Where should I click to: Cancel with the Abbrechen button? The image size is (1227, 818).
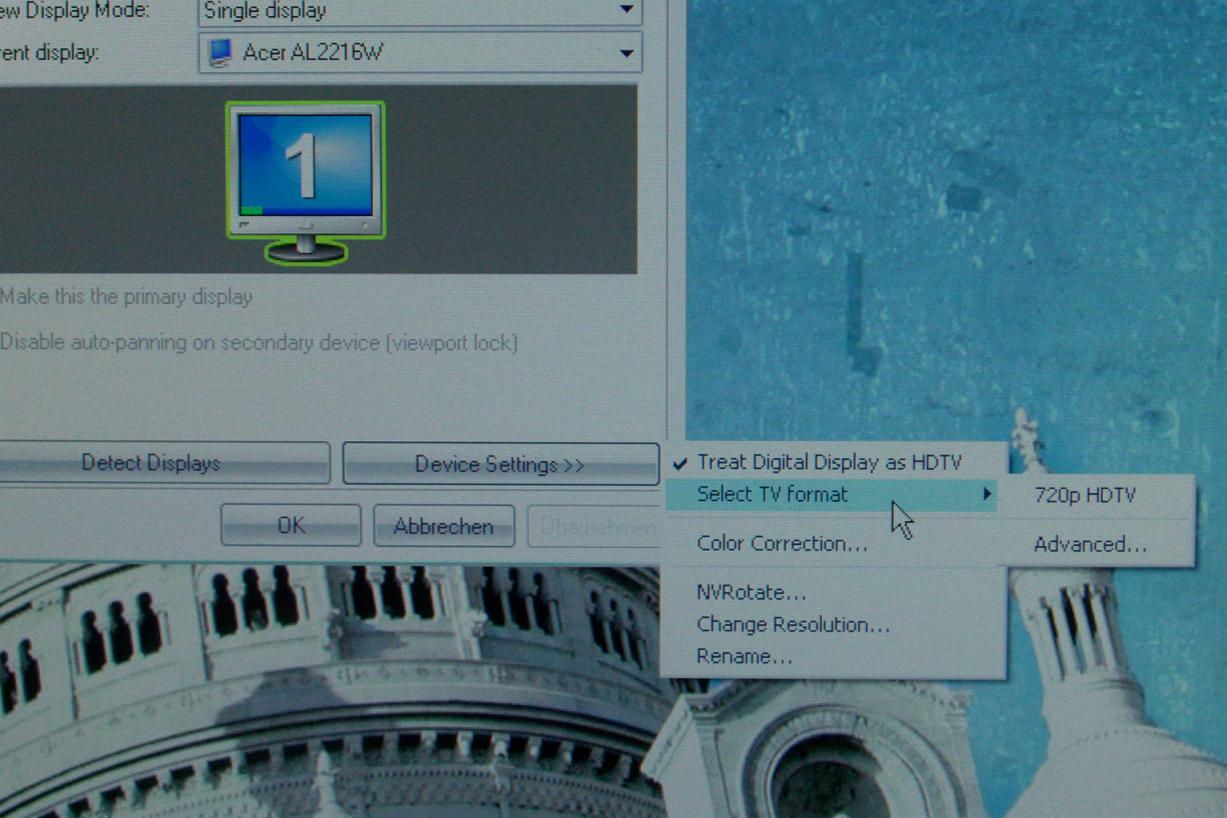(x=443, y=526)
